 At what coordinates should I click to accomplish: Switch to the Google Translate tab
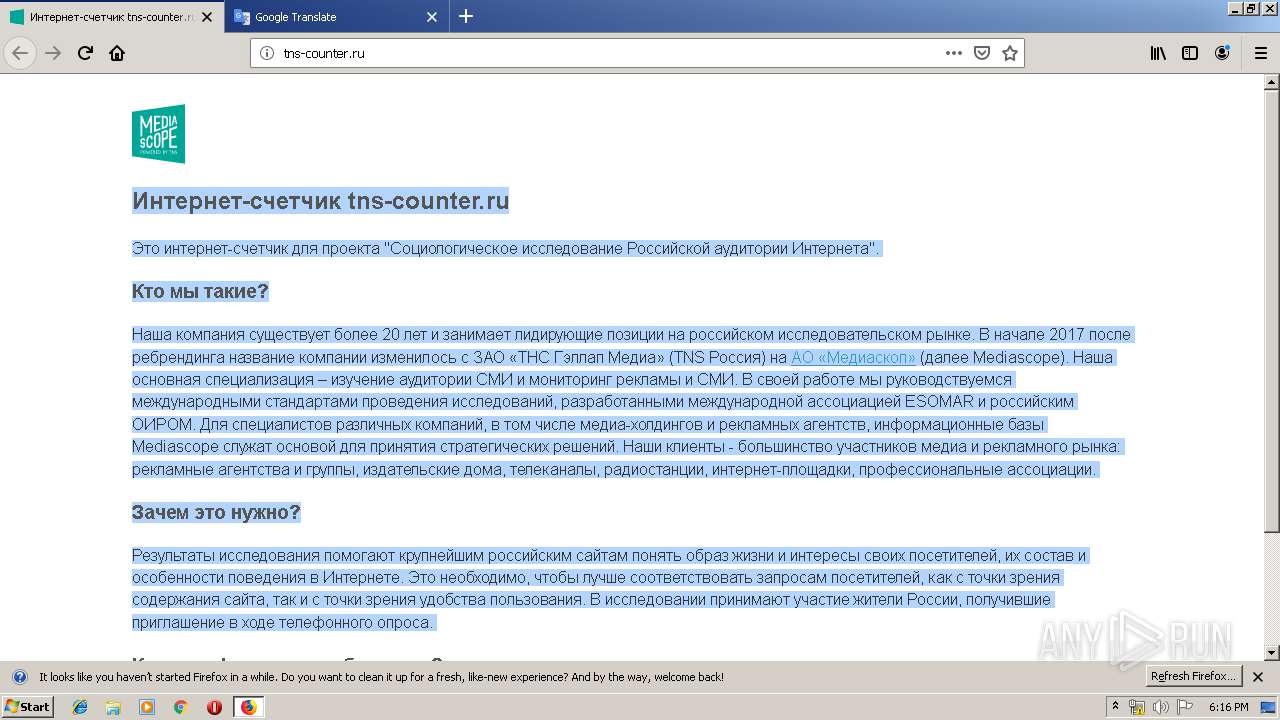(x=337, y=17)
